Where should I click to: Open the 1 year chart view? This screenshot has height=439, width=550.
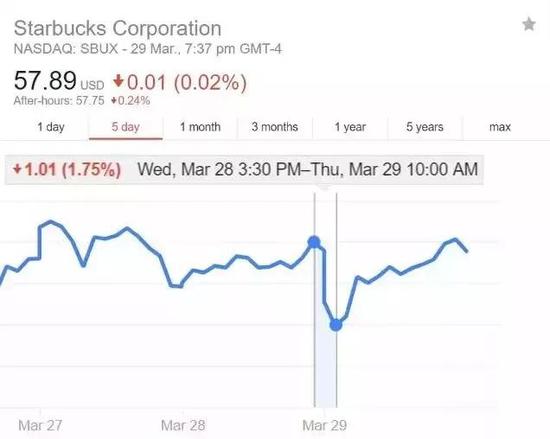coord(350,127)
